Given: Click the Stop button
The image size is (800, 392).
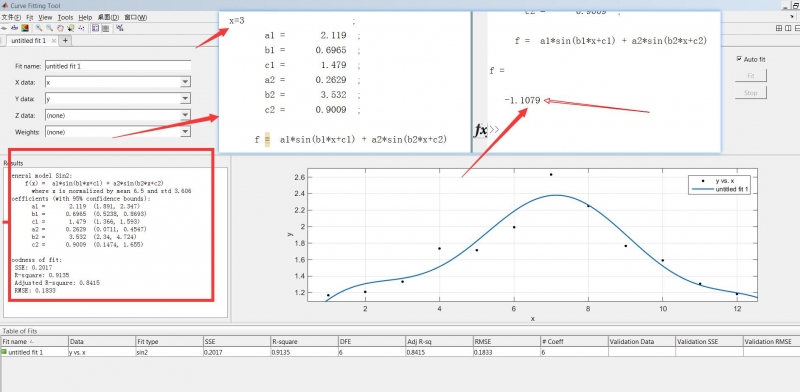Looking at the screenshot, I should [x=751, y=93].
